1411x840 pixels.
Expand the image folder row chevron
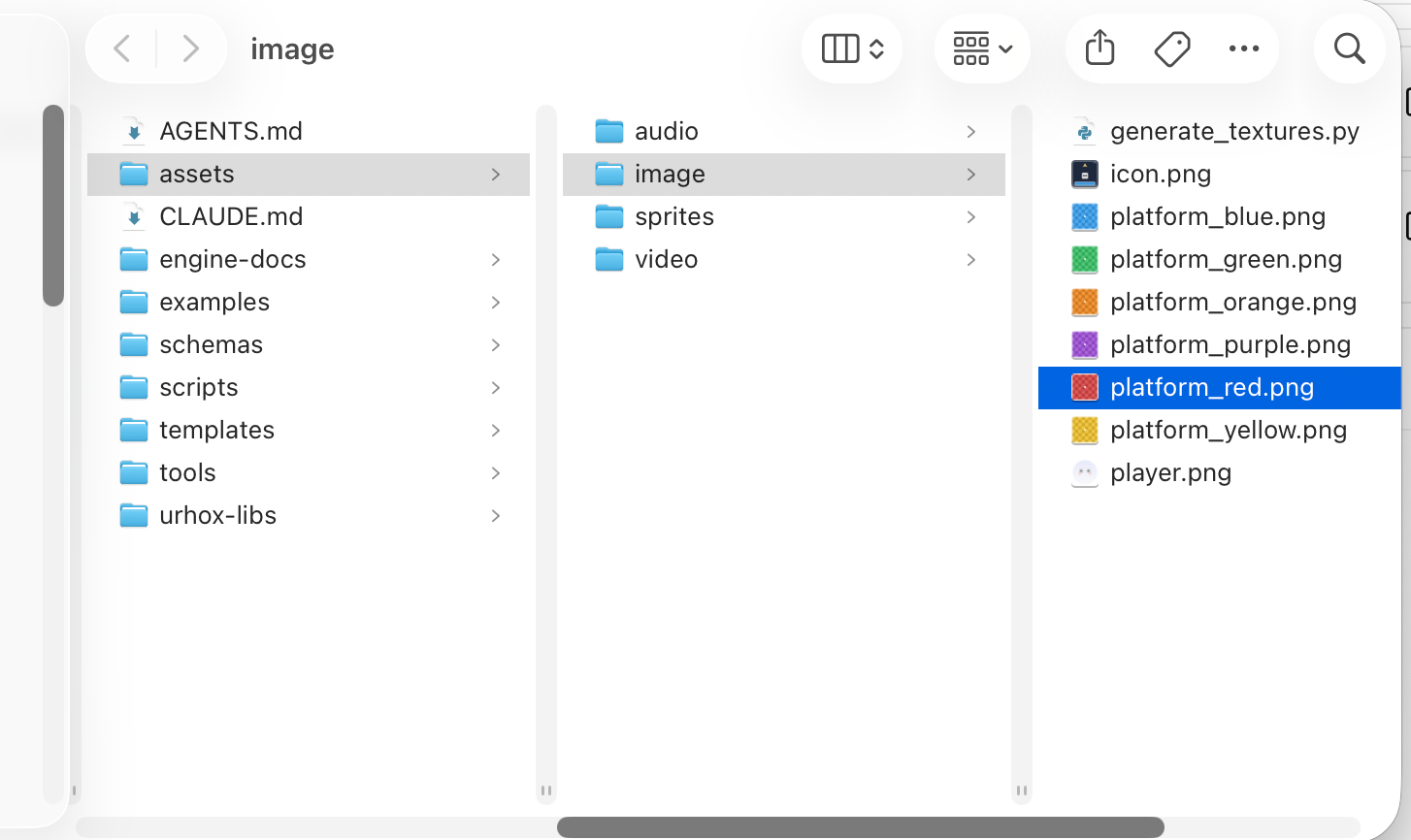click(971, 174)
